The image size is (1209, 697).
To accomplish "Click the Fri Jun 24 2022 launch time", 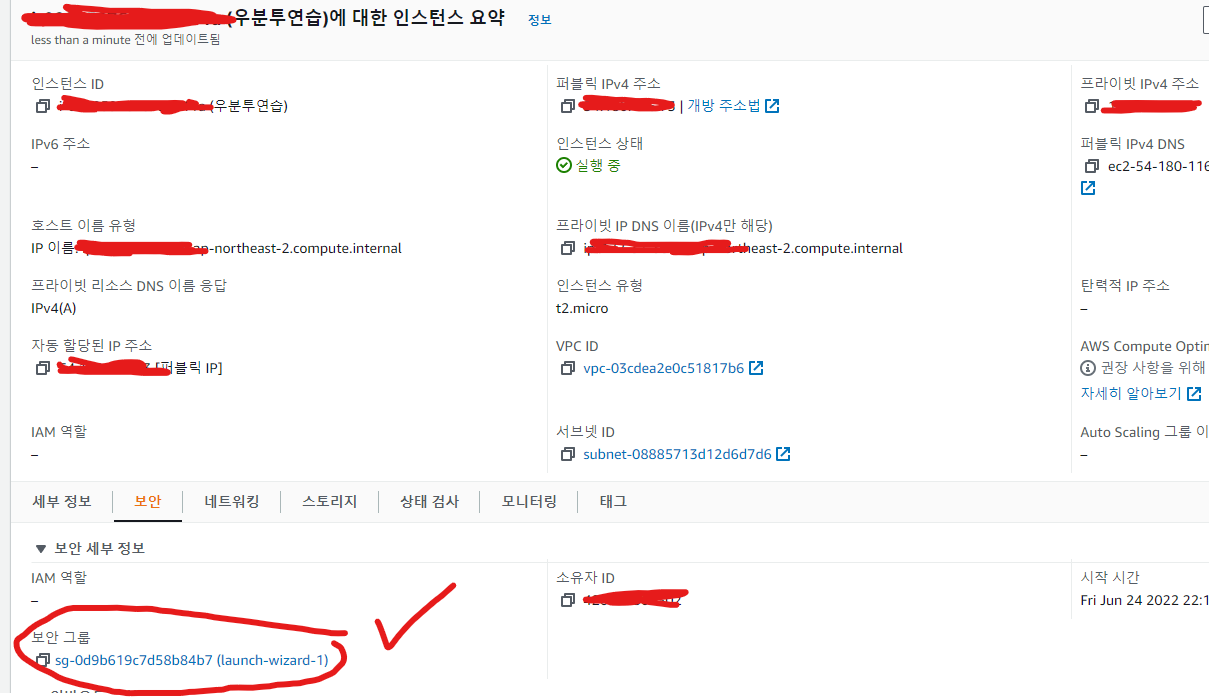I will pos(1145,600).
